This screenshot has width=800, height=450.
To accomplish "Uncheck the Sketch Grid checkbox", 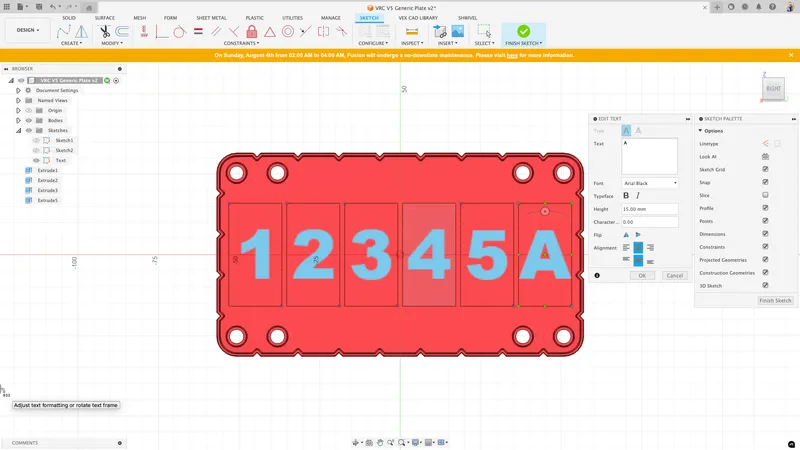I will point(765,170).
